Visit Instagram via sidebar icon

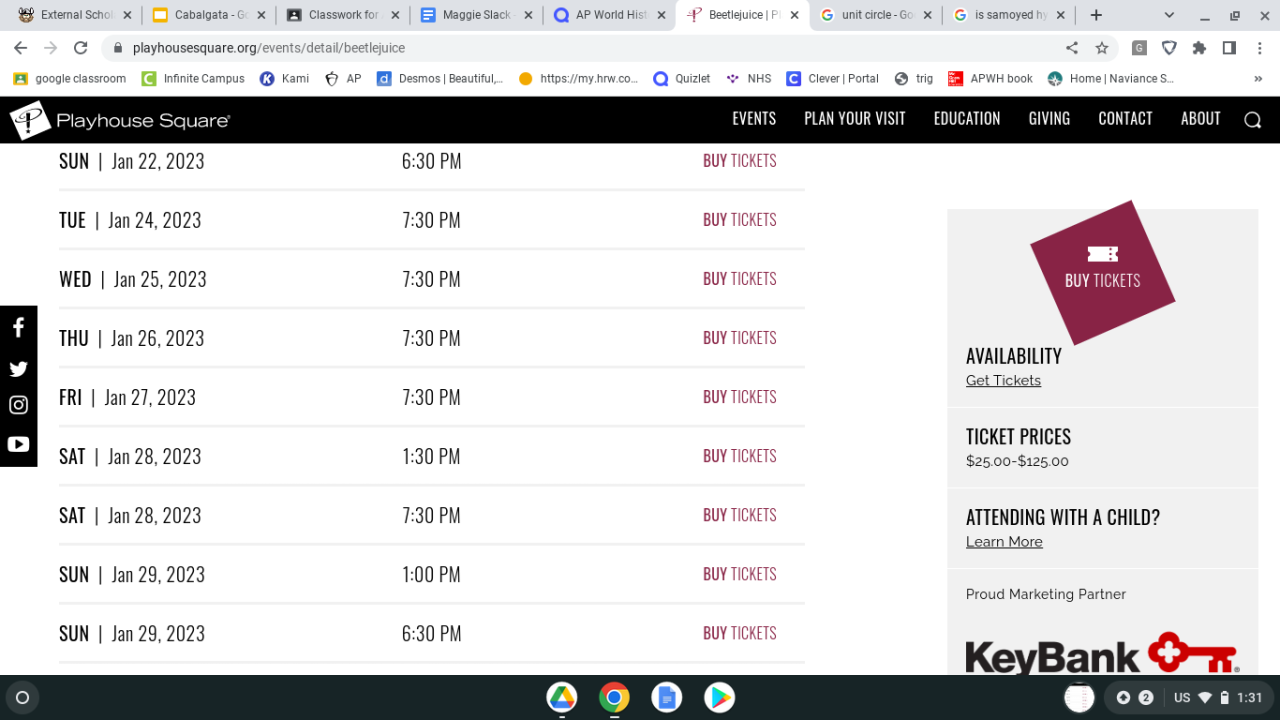pos(18,405)
